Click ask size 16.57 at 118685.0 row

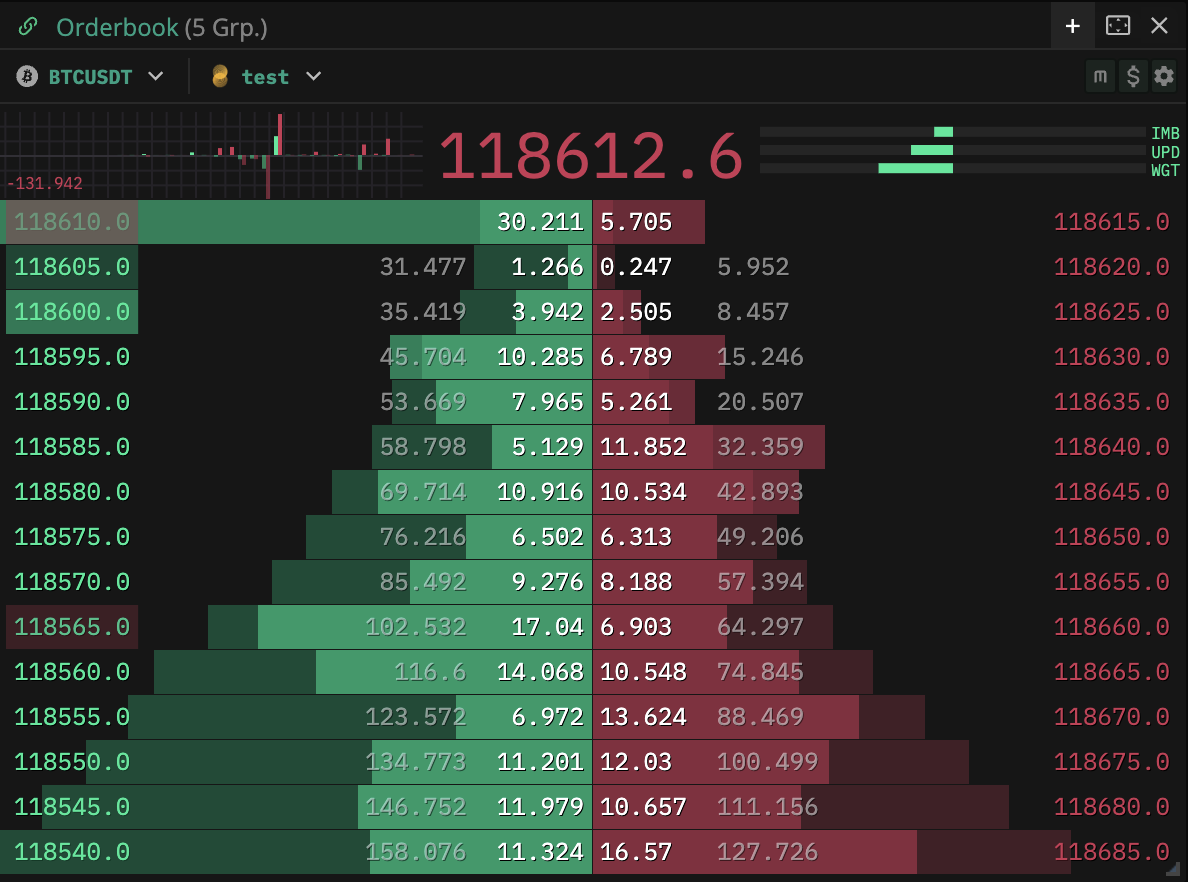tap(636, 853)
